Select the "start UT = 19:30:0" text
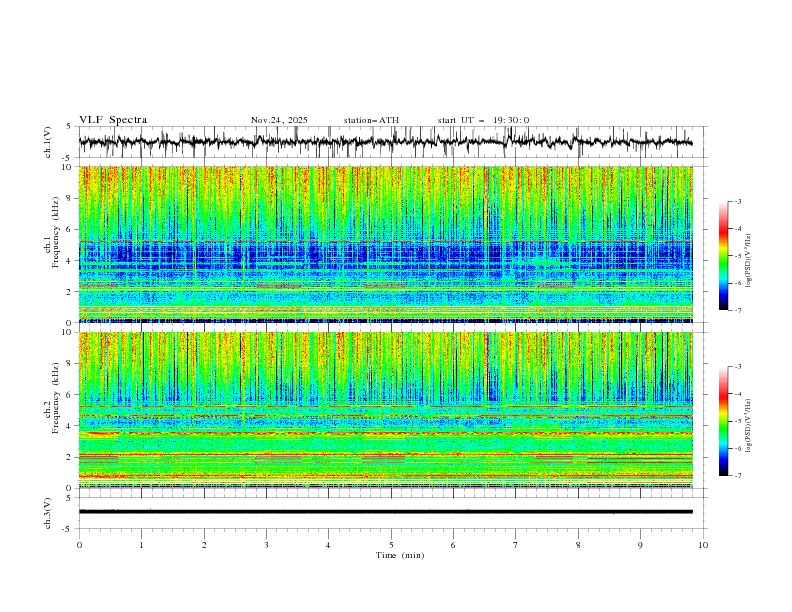The height and width of the screenshot is (612, 792). (x=483, y=120)
